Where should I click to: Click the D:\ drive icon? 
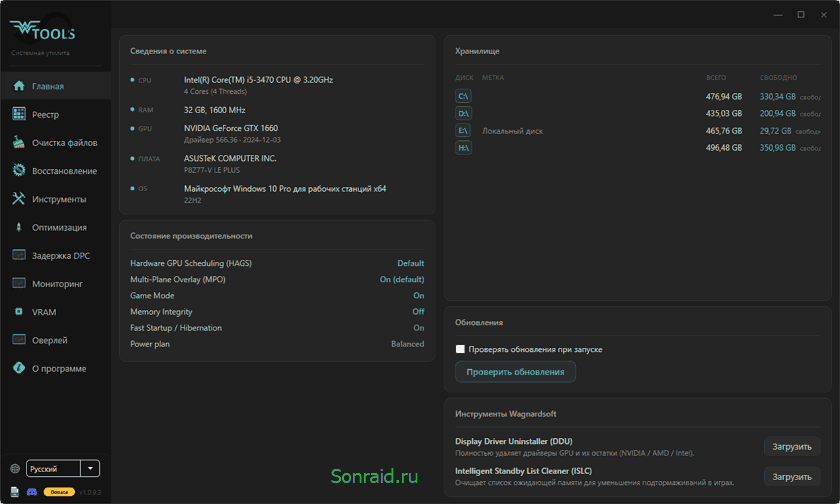(x=463, y=114)
